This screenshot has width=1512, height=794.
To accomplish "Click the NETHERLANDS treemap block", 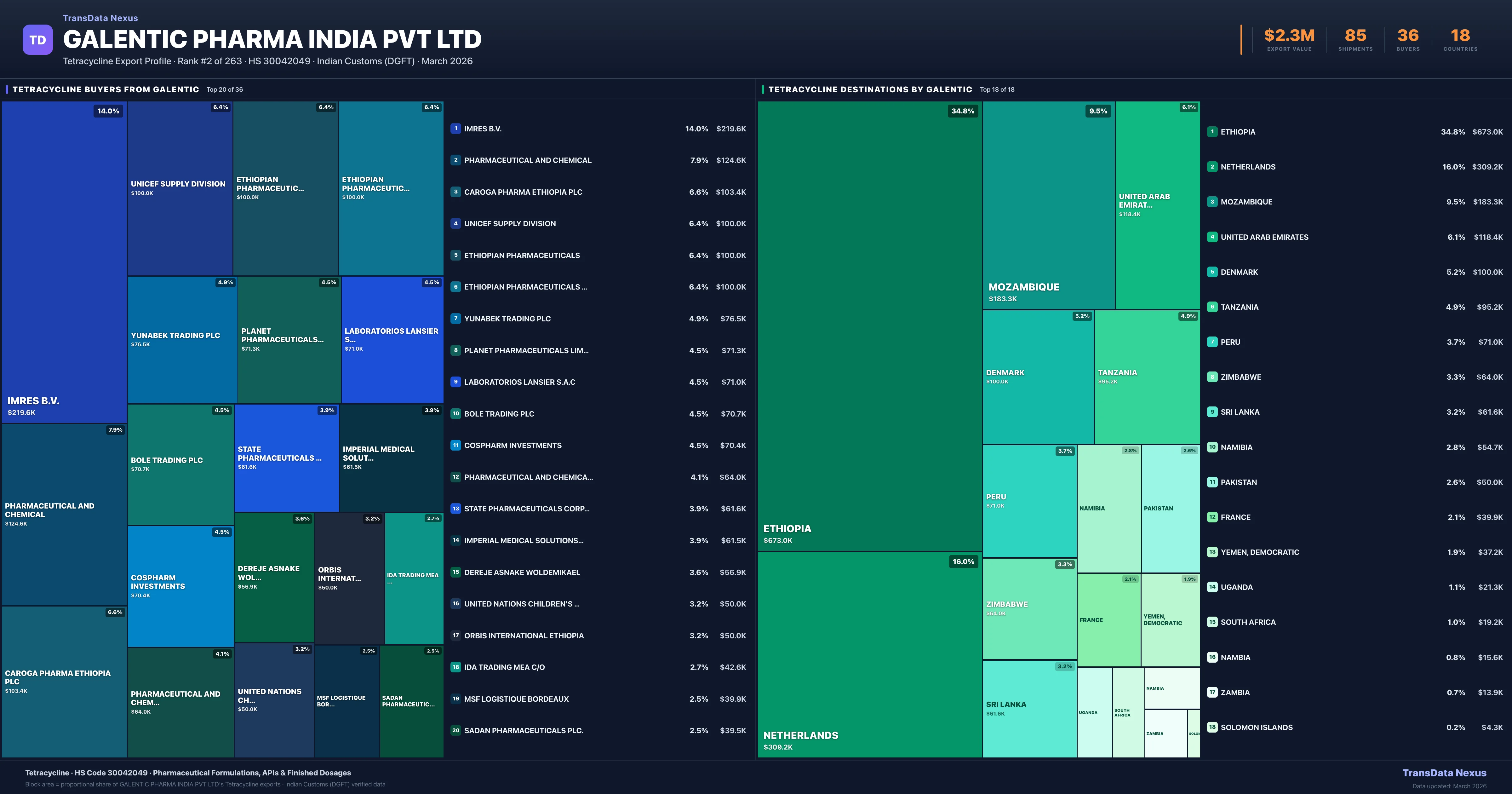I will (869, 655).
